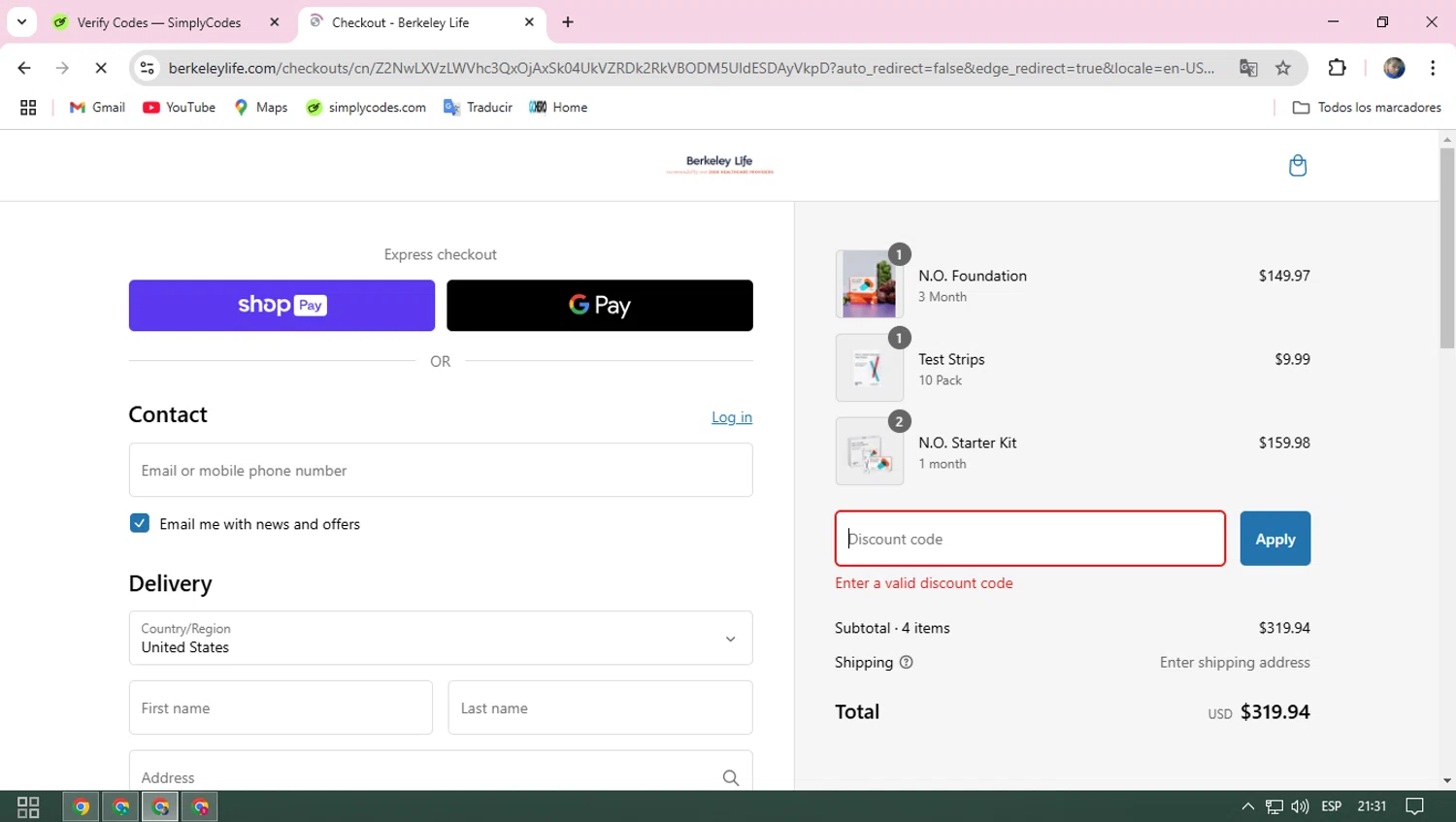Viewport: 1456px width, 822px height.
Task: Click the $319.94 total amount
Action: 1274,711
